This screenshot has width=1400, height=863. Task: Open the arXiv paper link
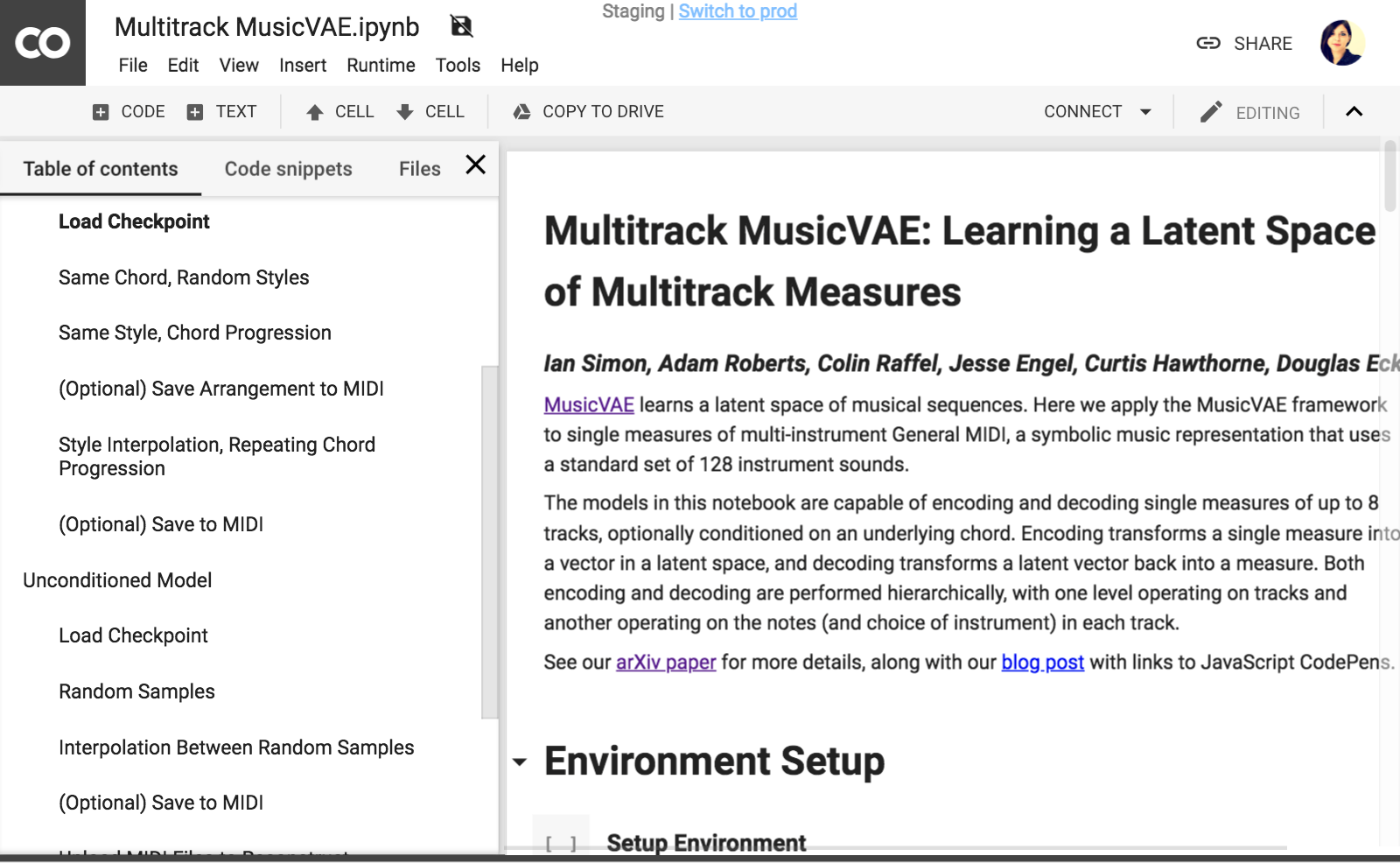[666, 663]
